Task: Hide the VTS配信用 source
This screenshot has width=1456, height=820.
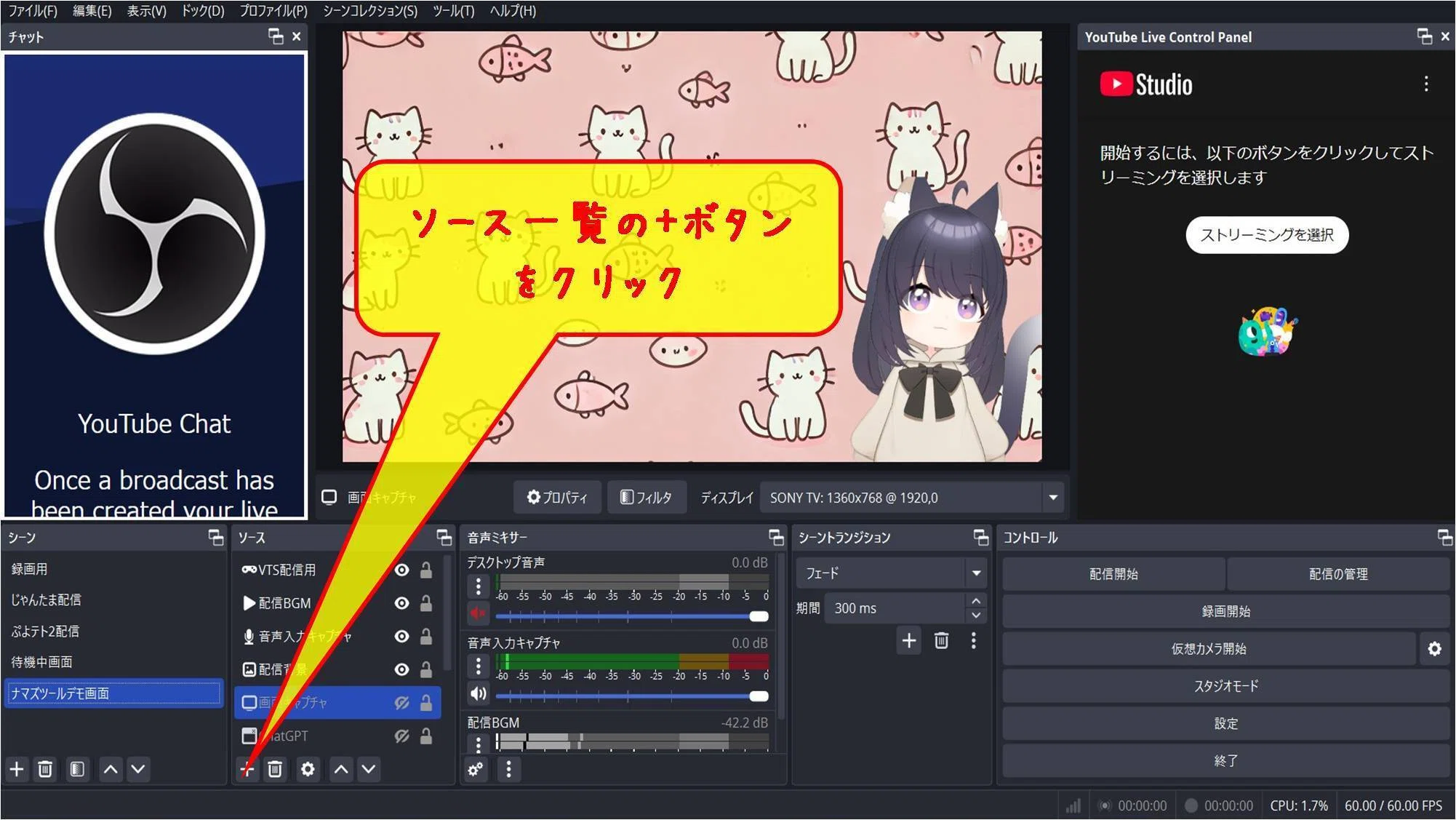Action: (401, 570)
